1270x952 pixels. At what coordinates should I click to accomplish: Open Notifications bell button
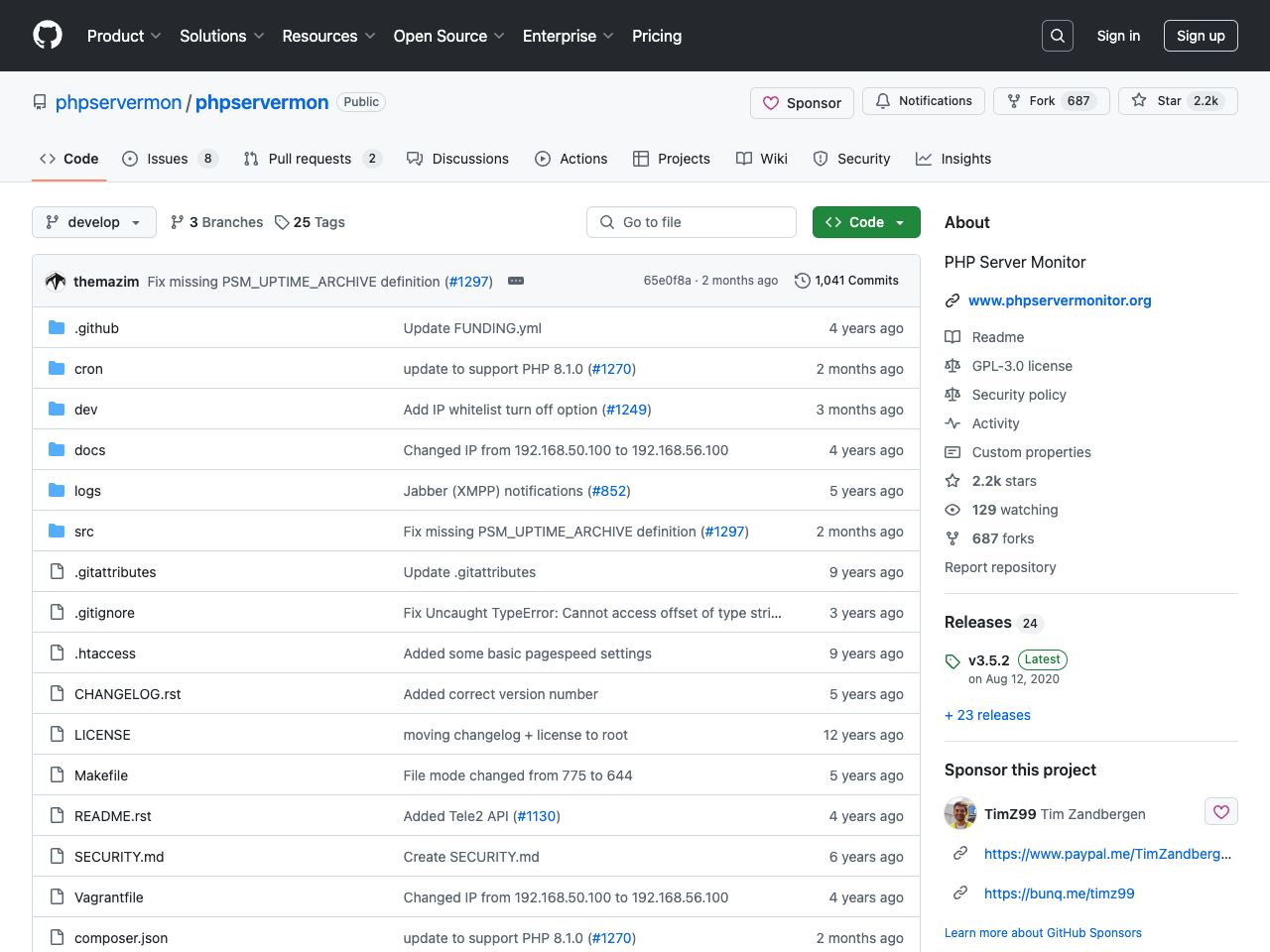coord(924,101)
